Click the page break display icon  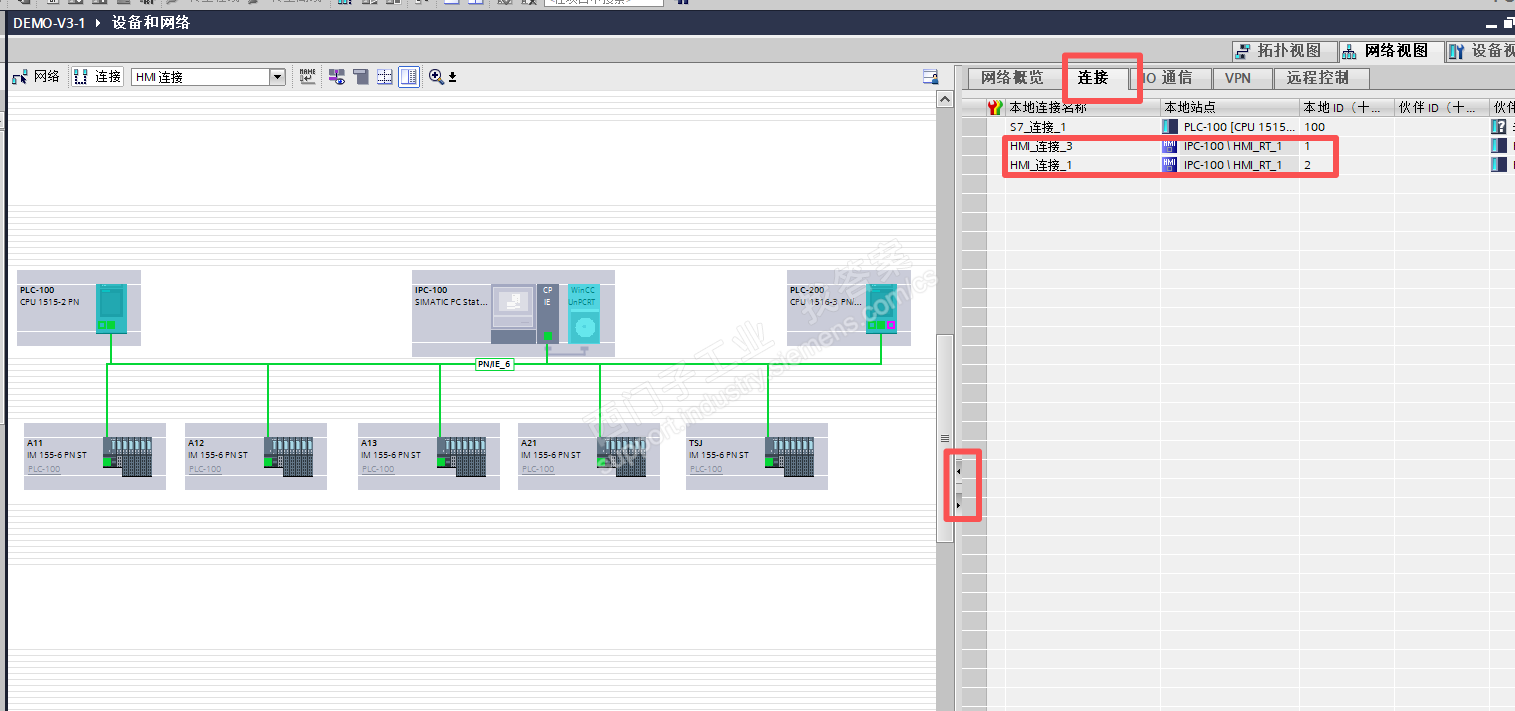[x=361, y=77]
